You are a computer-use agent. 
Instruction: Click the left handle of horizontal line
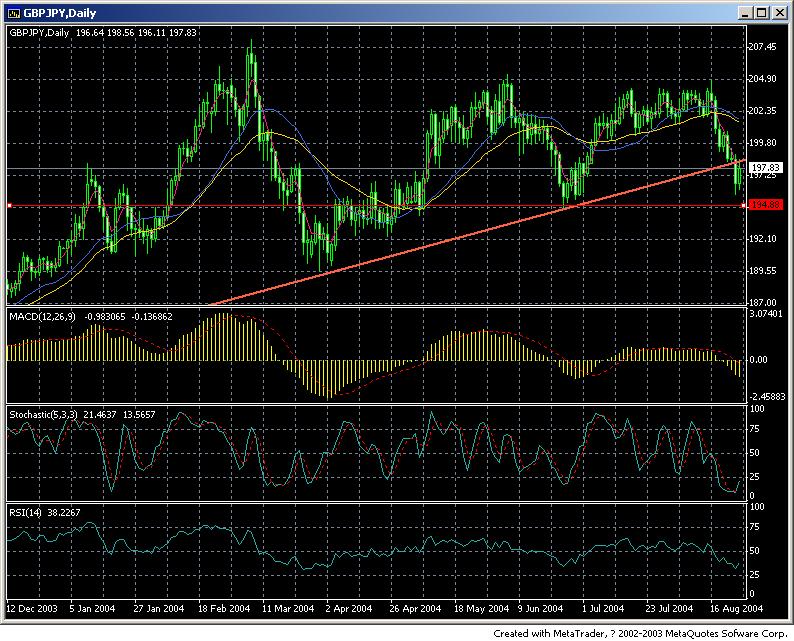9,205
